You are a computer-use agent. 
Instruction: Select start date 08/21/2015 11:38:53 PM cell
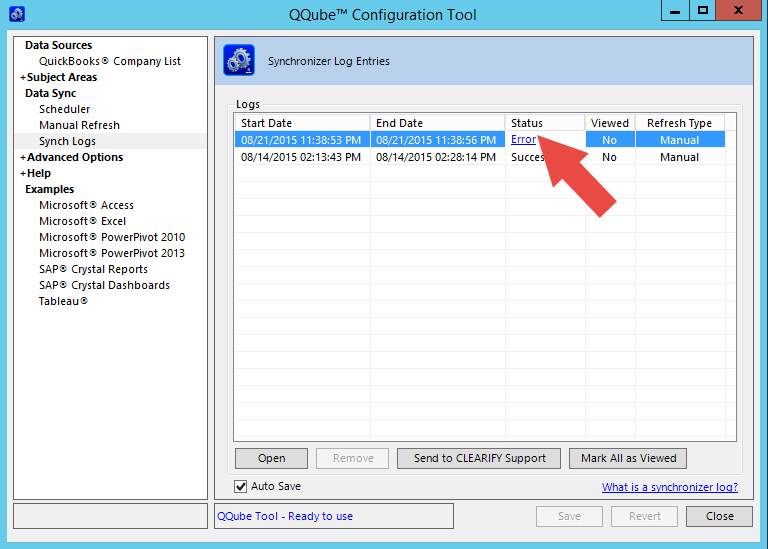pos(302,140)
